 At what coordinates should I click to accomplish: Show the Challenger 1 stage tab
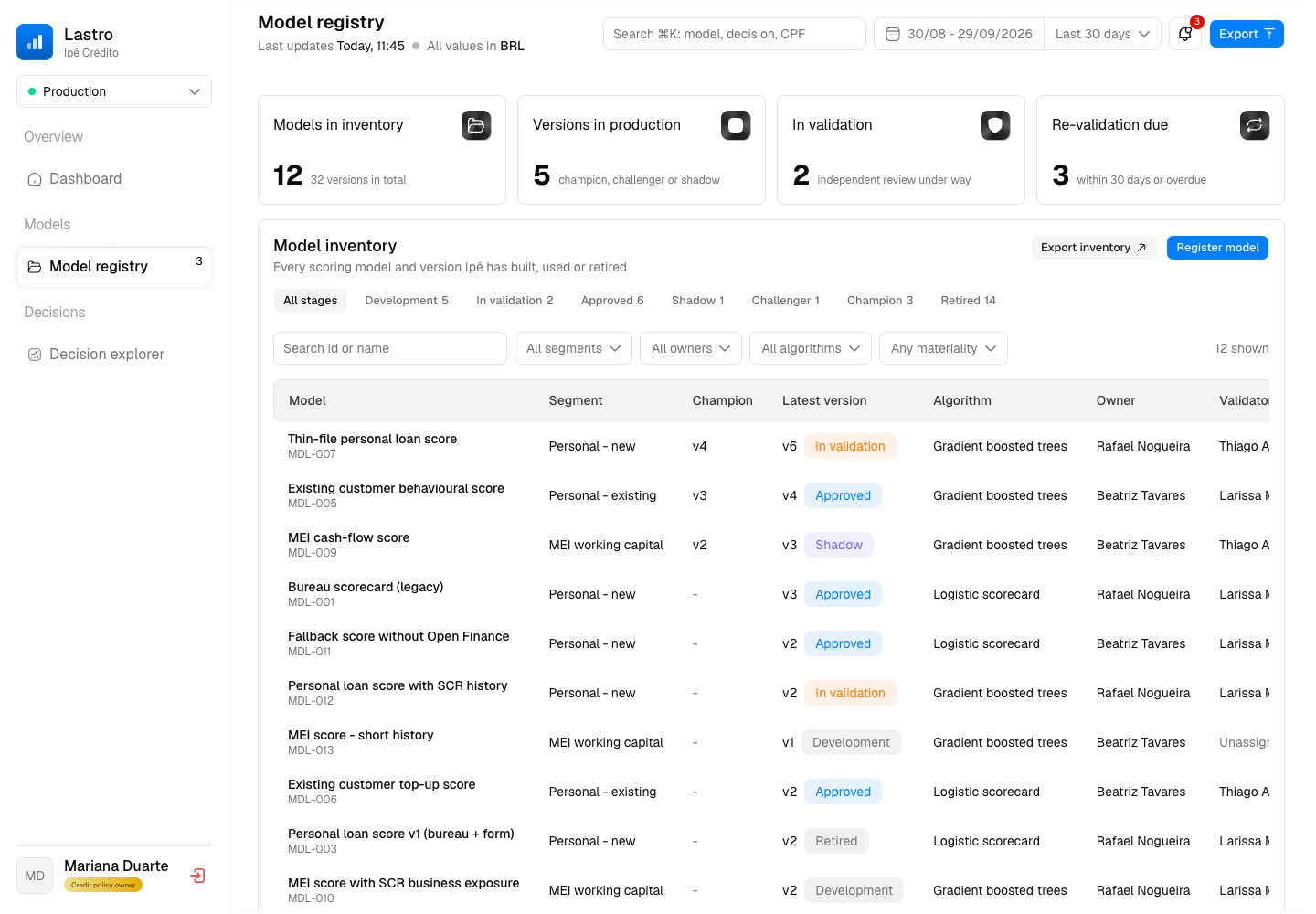click(785, 301)
